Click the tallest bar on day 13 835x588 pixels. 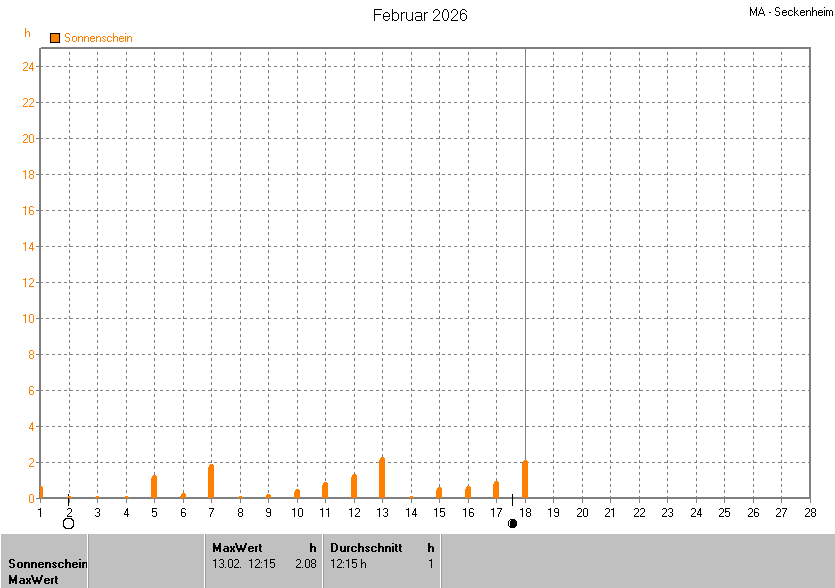click(382, 478)
